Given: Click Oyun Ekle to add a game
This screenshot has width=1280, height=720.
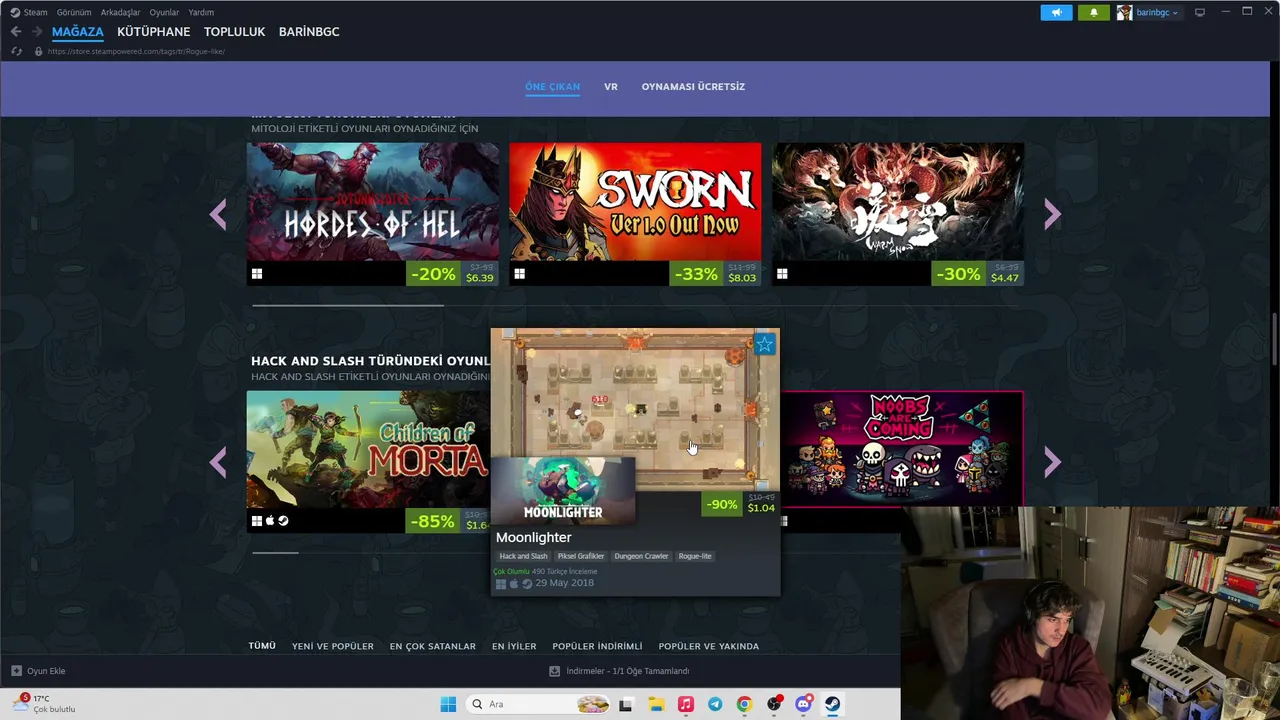Looking at the screenshot, I should tap(38, 671).
